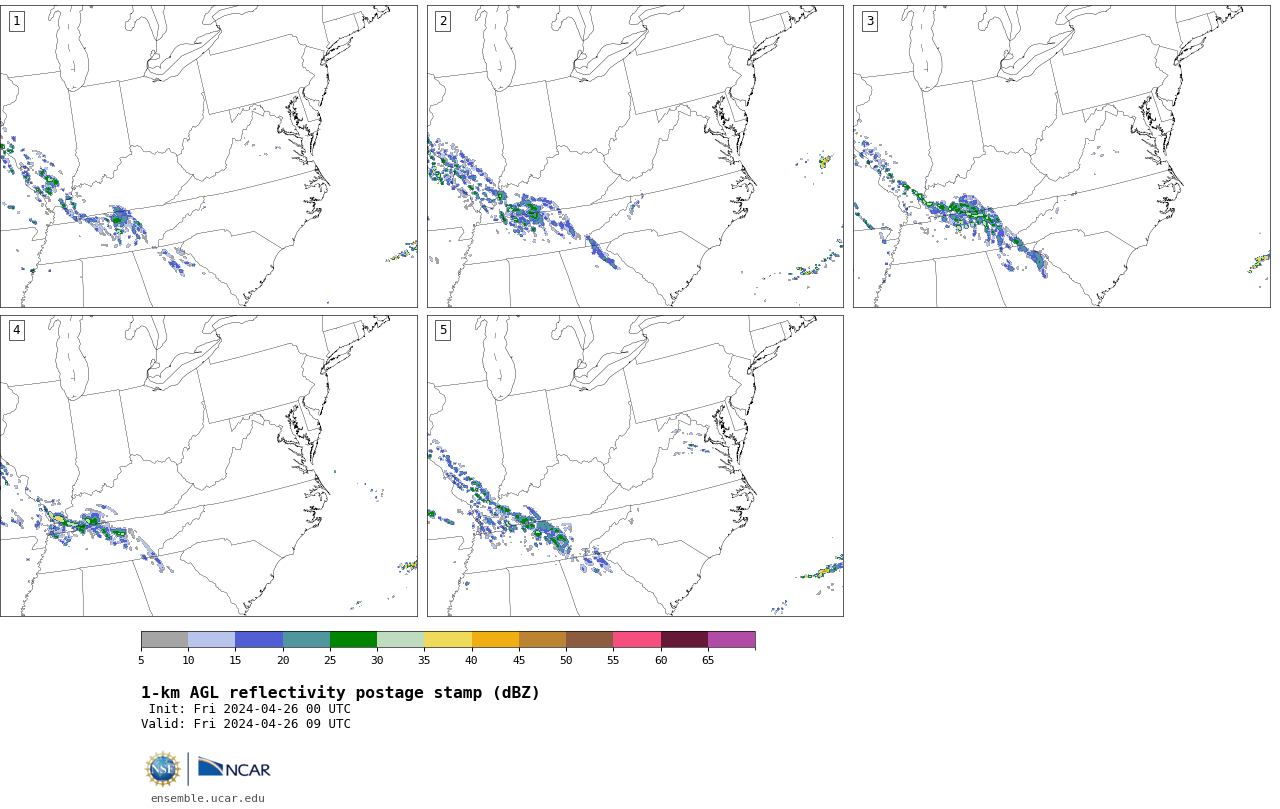Select the gray 5-10 dBZ swatch
The height and width of the screenshot is (809, 1280).
click(x=164, y=640)
